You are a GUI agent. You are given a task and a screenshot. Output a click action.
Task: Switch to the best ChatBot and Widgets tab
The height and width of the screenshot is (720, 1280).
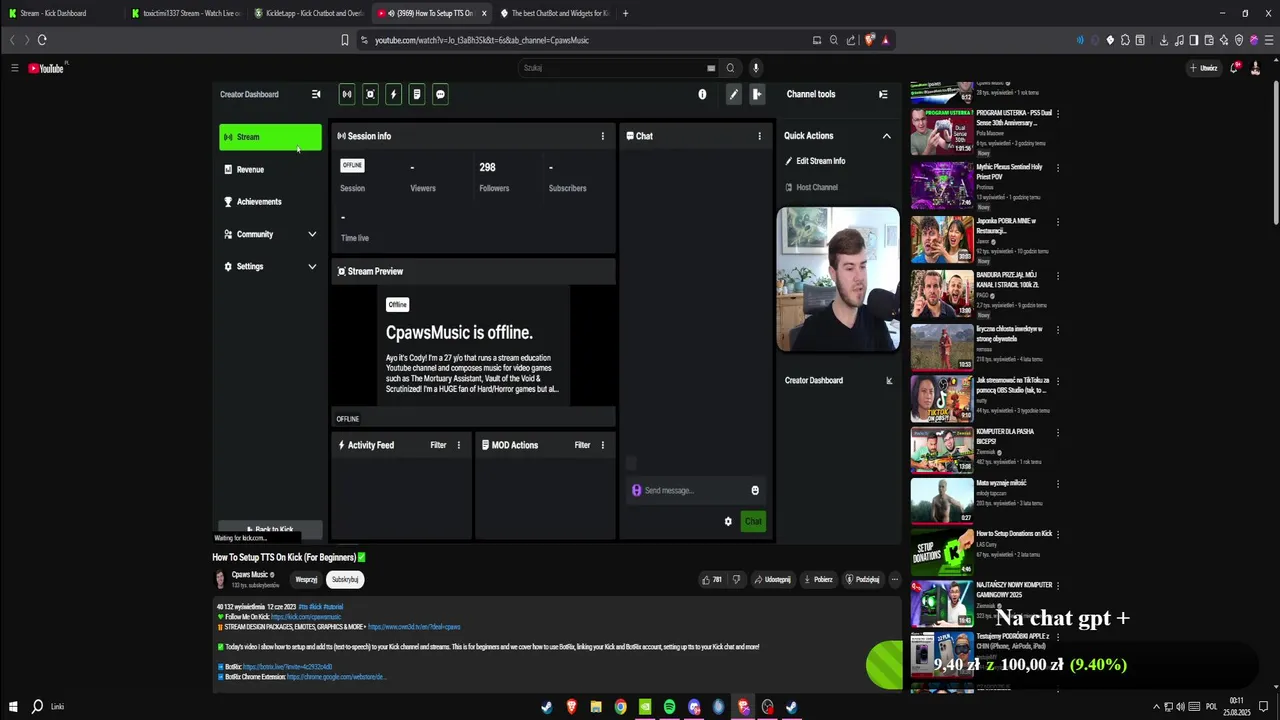point(556,13)
